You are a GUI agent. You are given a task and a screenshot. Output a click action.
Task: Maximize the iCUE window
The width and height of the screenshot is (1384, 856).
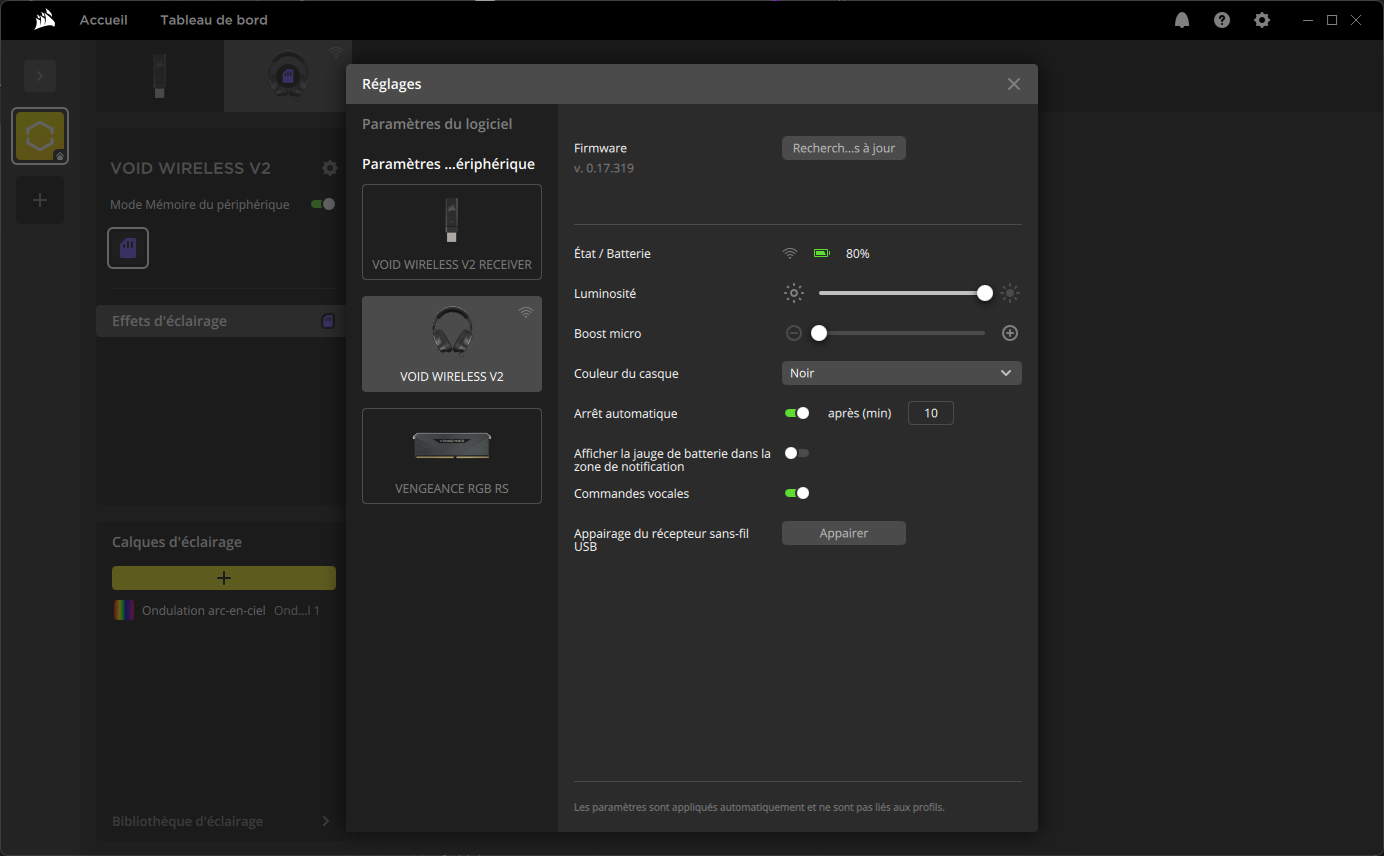1332,20
